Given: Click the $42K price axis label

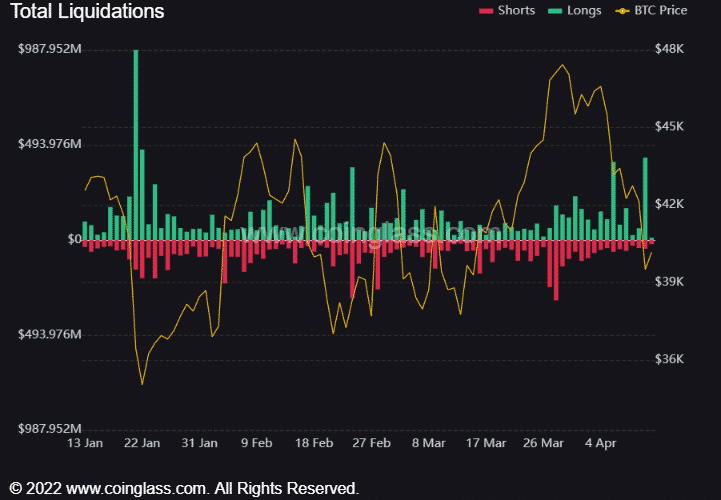Looking at the screenshot, I should [670, 204].
